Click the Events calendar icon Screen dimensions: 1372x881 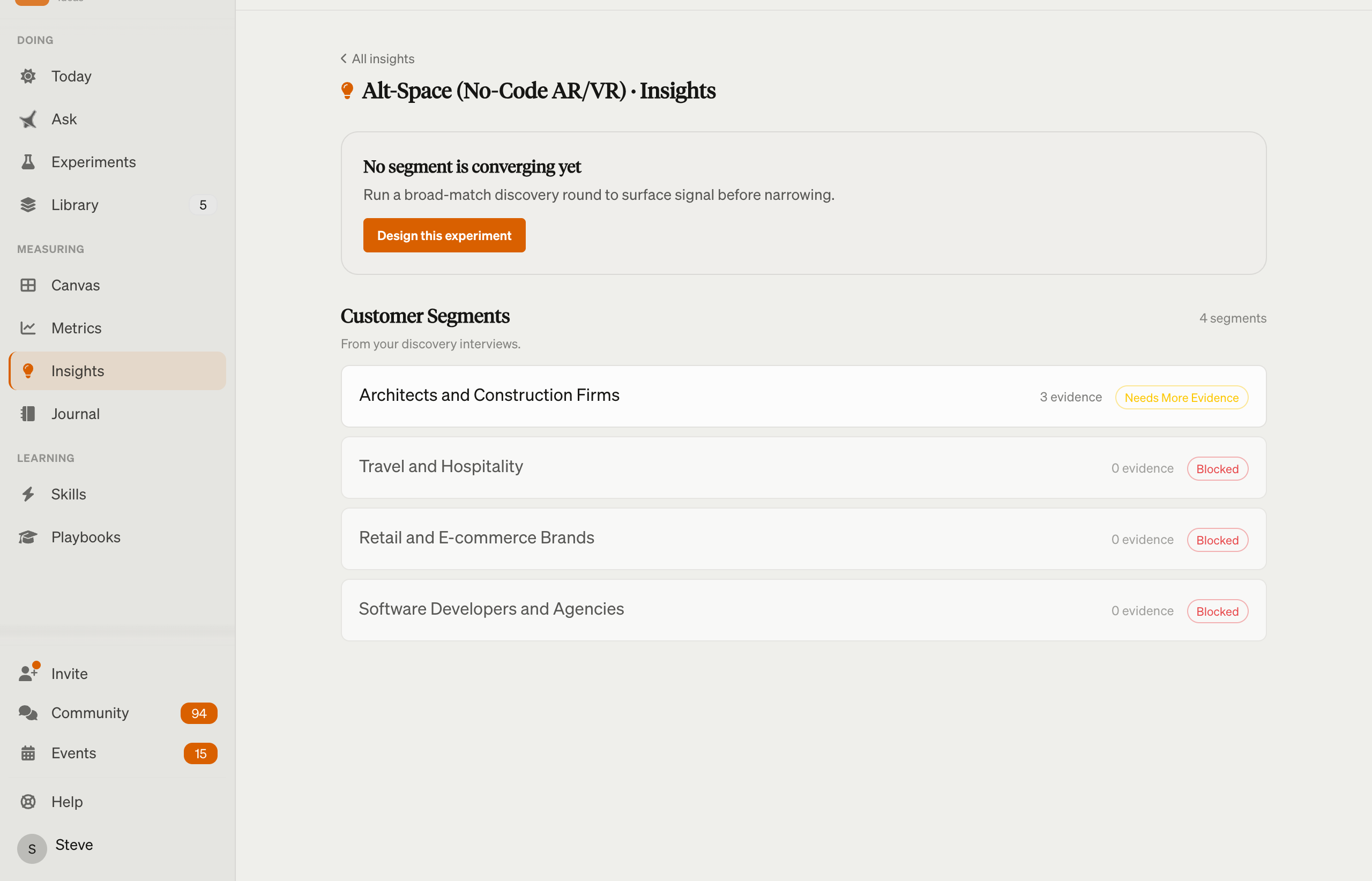(x=28, y=753)
